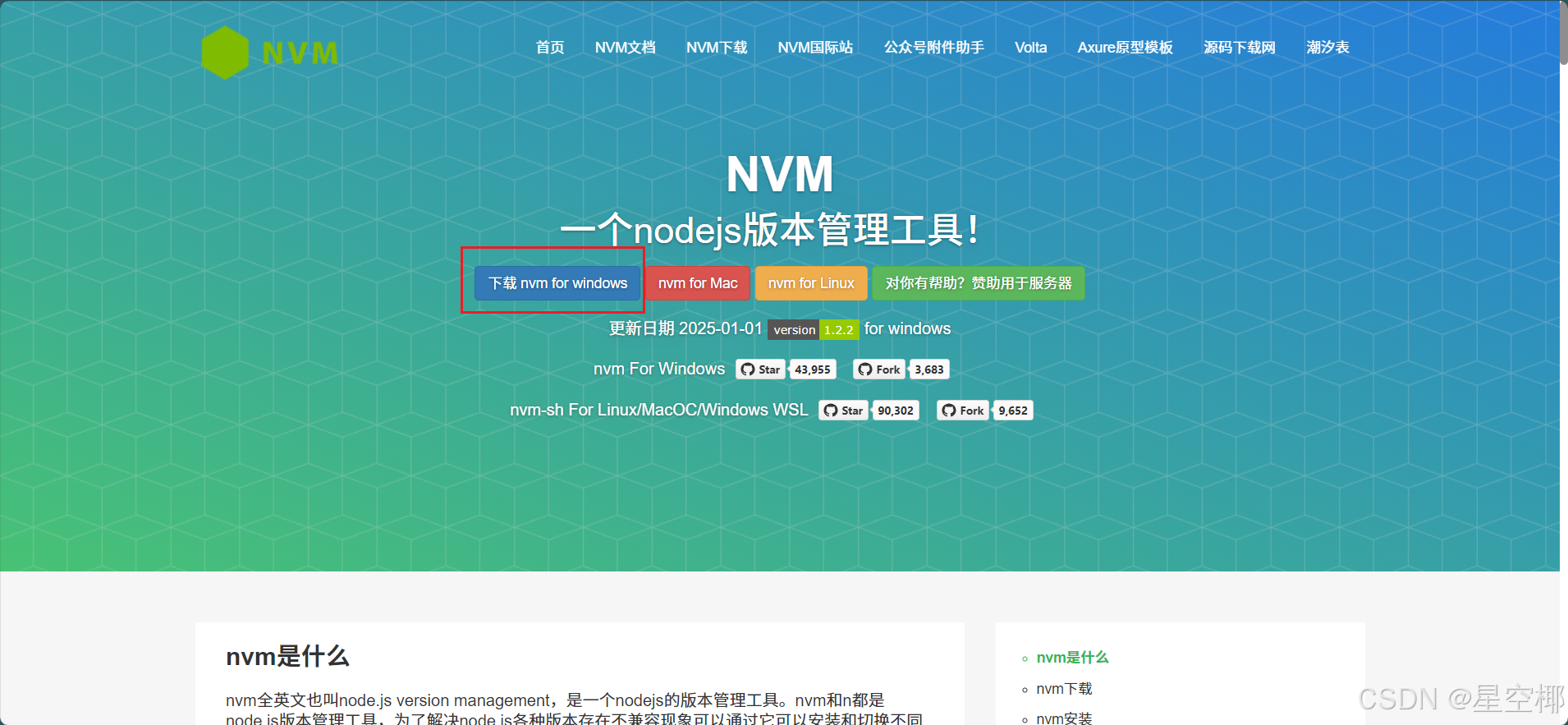Click the version 1.2.2 badge
The height and width of the screenshot is (725, 1568).
coord(814,329)
